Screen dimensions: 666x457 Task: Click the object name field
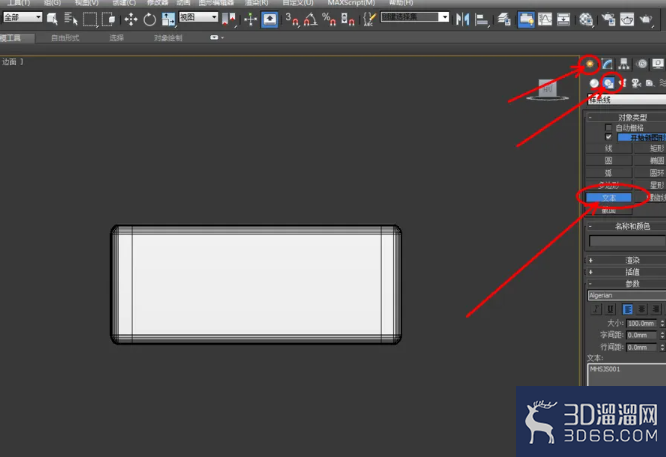pos(627,241)
